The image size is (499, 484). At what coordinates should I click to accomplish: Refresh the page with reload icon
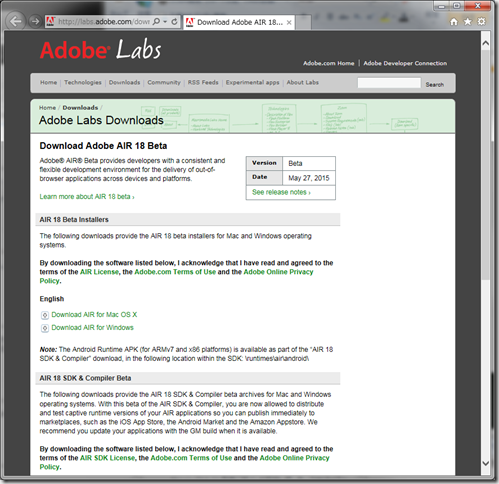(174, 22)
